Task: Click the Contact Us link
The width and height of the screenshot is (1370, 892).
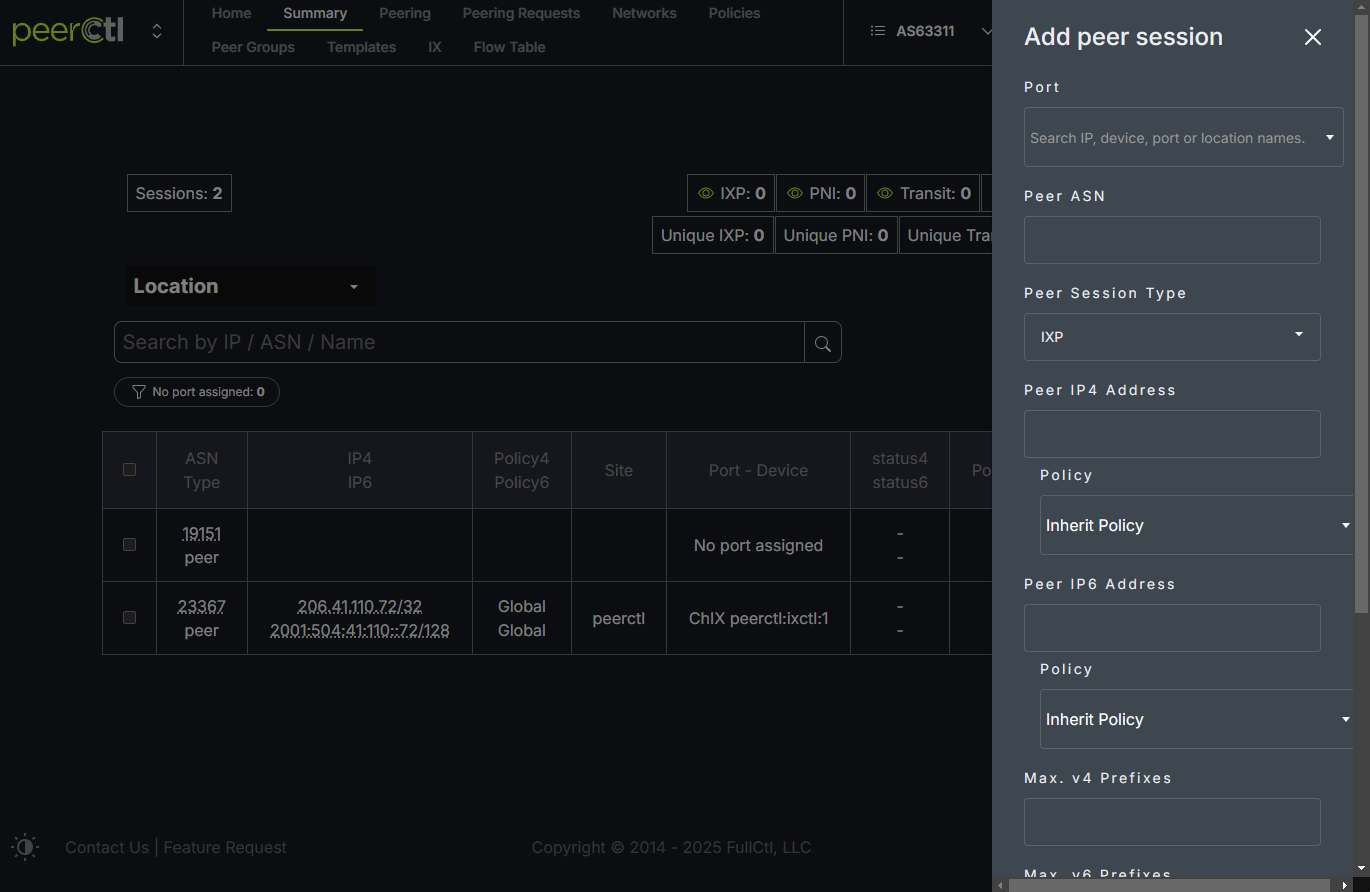Action: point(106,847)
